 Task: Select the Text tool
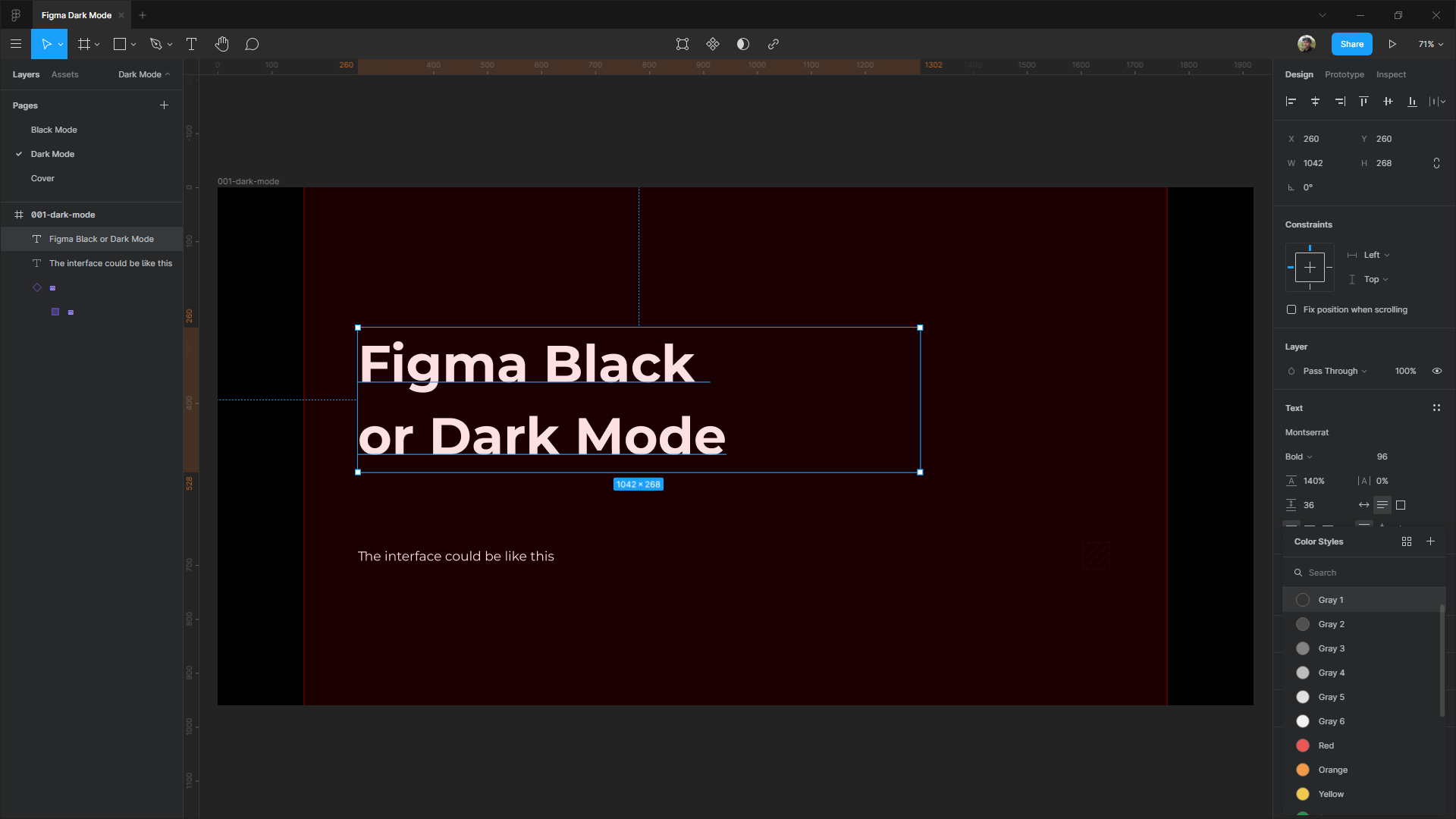point(192,44)
